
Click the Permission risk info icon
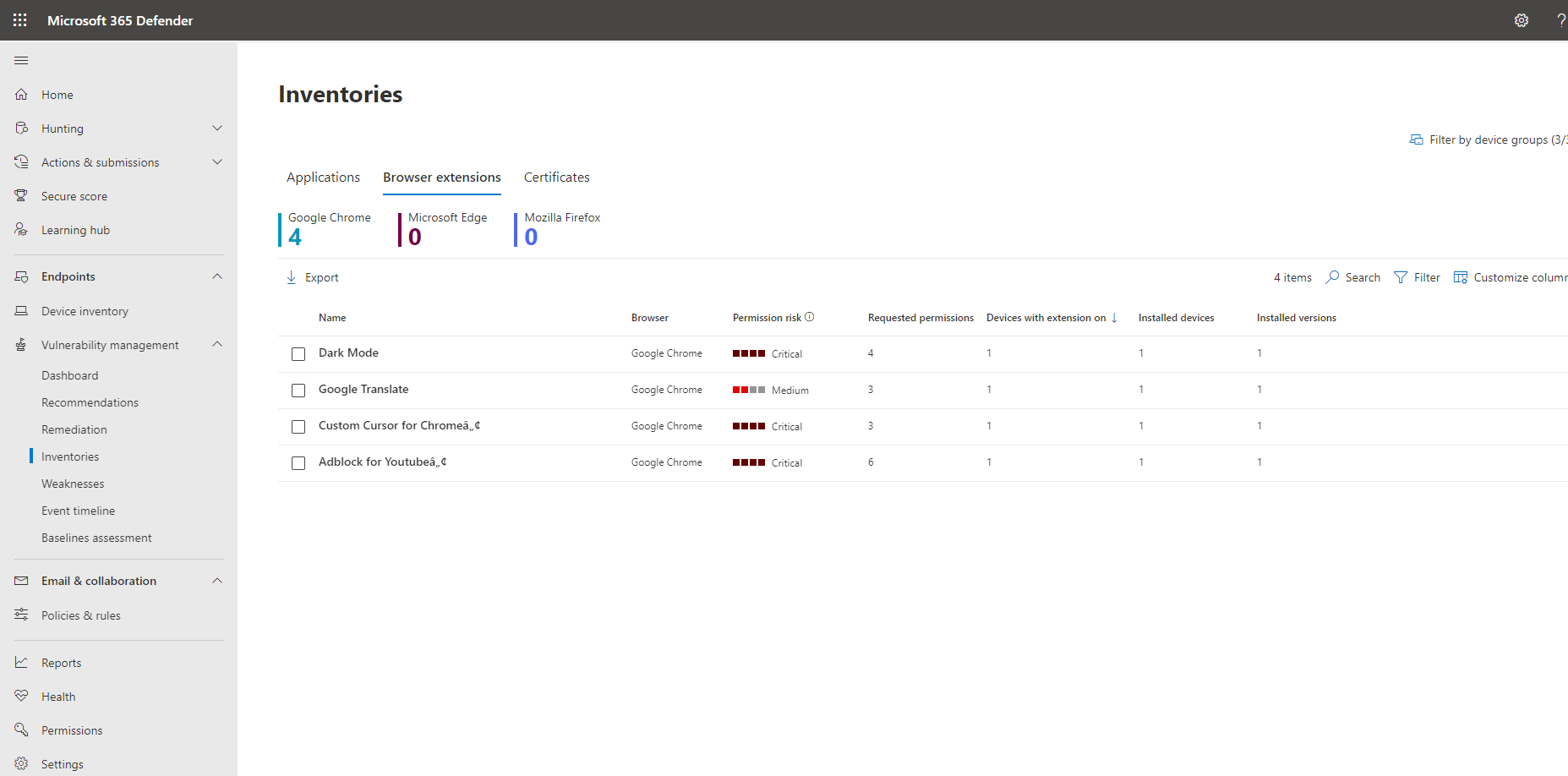click(809, 317)
